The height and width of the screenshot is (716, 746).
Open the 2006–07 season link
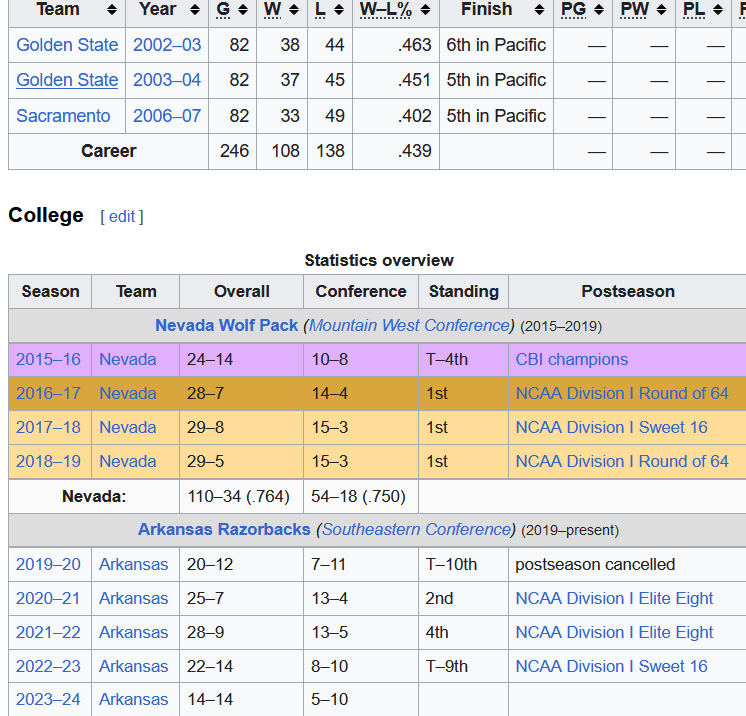tap(167, 116)
